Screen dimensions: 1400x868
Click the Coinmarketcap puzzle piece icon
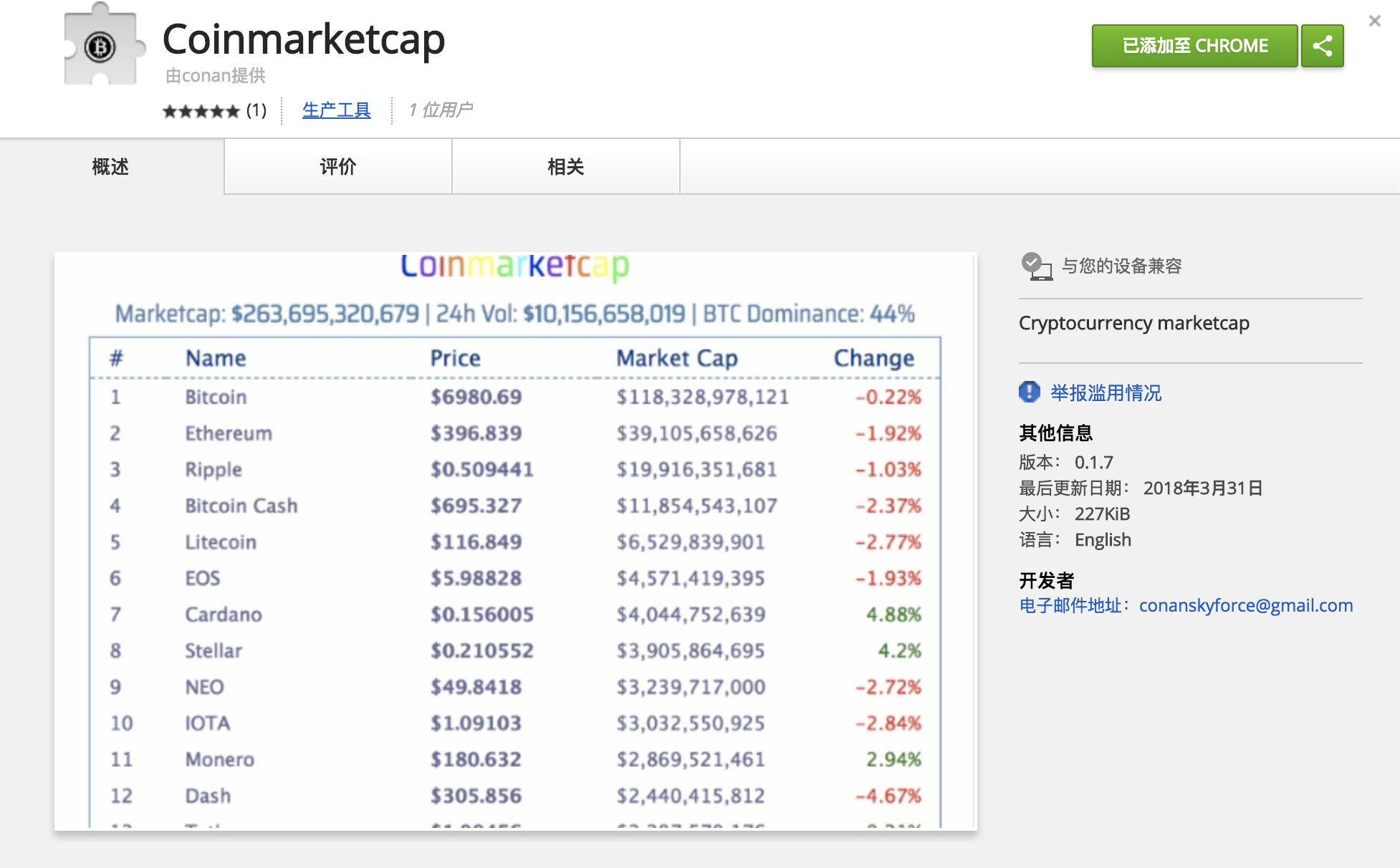pos(101,47)
